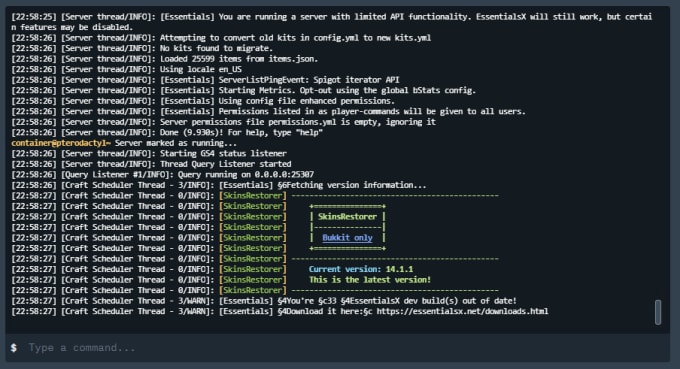Select the "Query running on 0.0.0.0:25307" line
This screenshot has width=680, height=369.
click(163, 175)
